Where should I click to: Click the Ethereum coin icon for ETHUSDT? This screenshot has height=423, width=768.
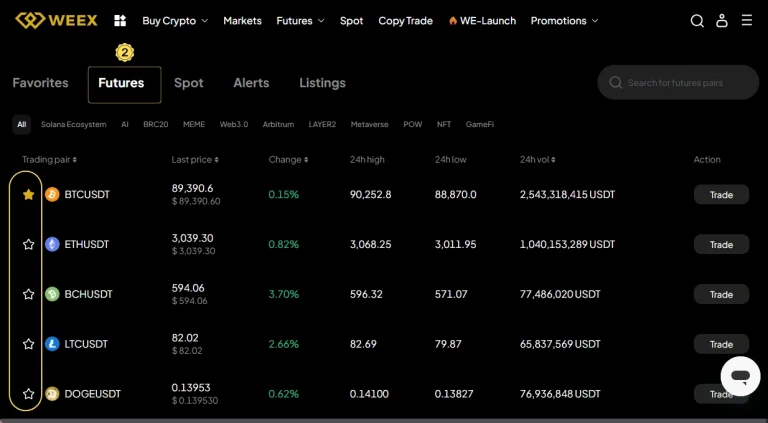pos(52,244)
